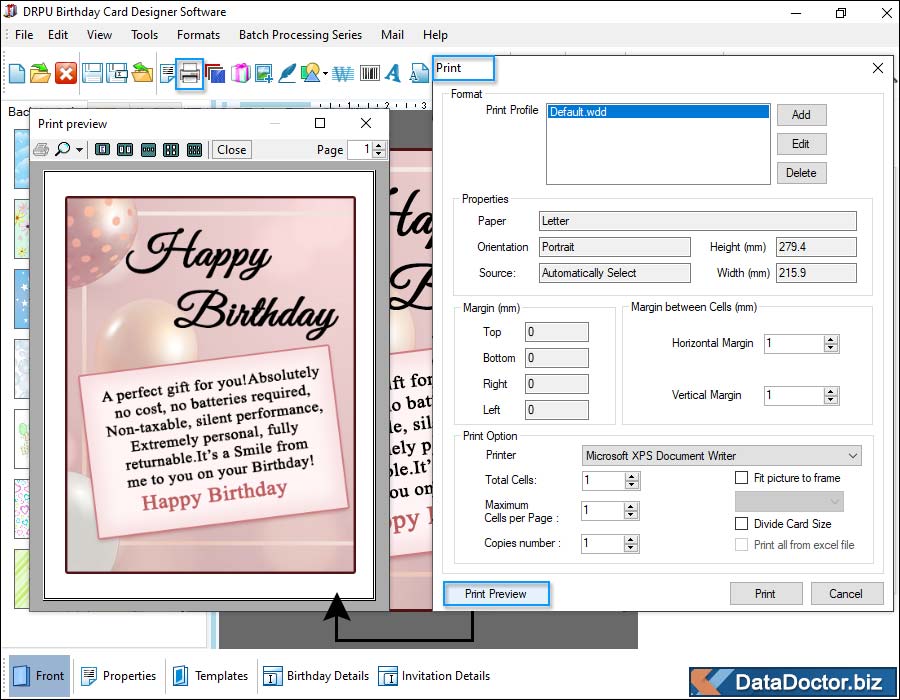Expand the shapes tool dropdown arrow
The width and height of the screenshot is (900, 700).
tap(325, 73)
